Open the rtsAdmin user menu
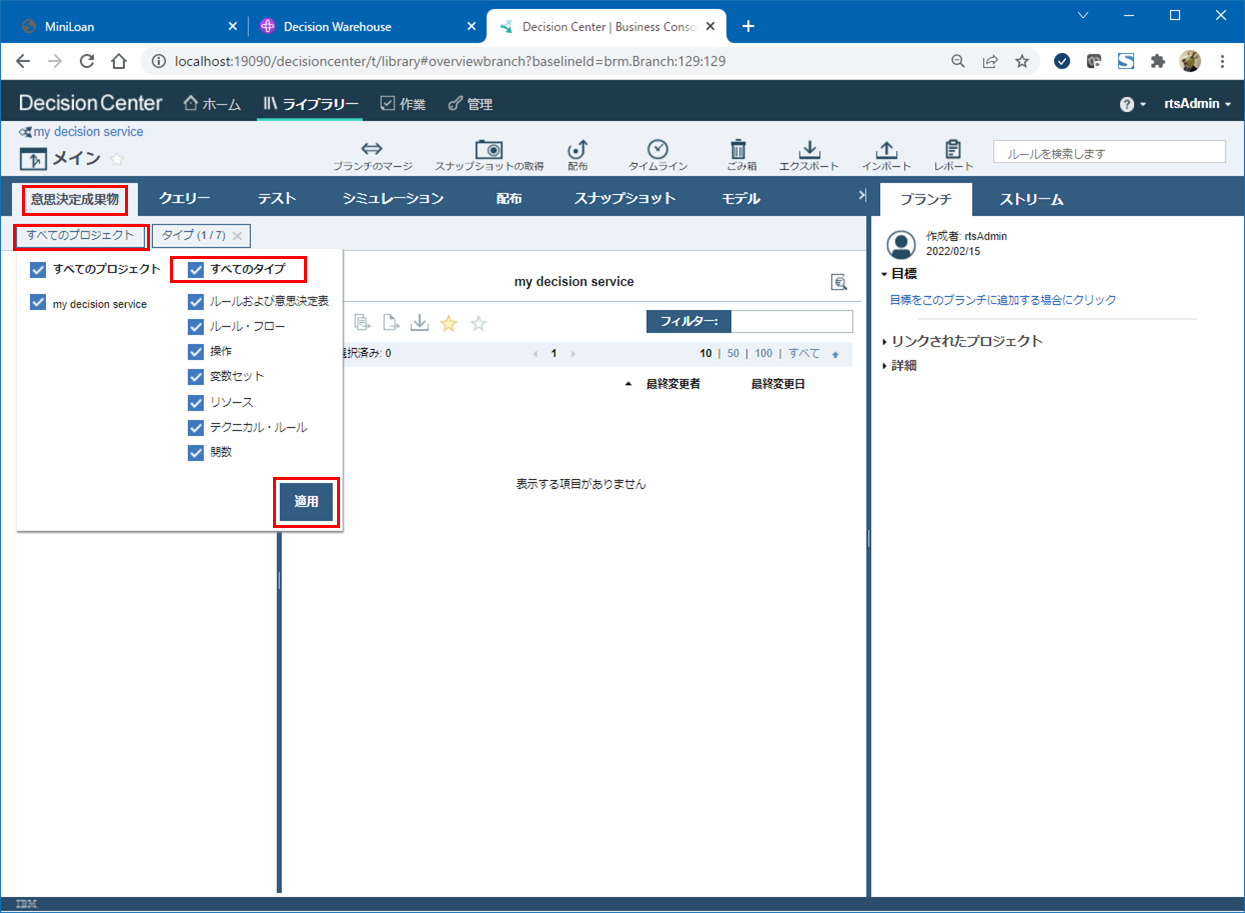 coord(1198,104)
